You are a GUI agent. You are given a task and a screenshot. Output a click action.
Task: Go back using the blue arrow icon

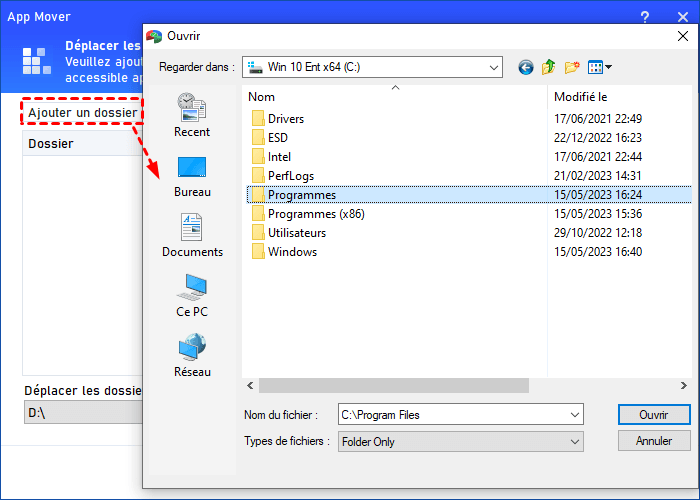point(525,67)
